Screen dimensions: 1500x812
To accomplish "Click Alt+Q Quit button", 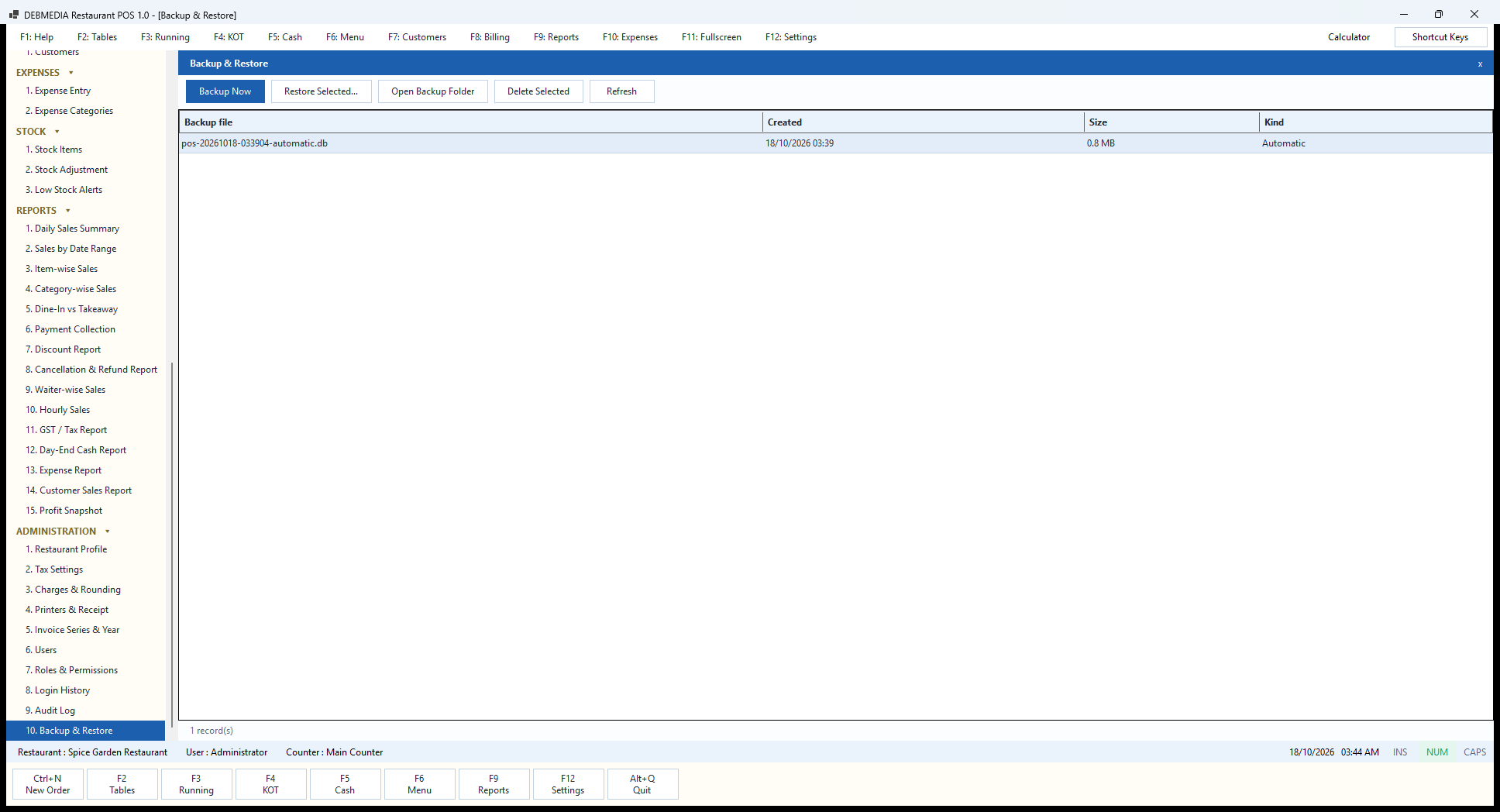I will click(643, 784).
